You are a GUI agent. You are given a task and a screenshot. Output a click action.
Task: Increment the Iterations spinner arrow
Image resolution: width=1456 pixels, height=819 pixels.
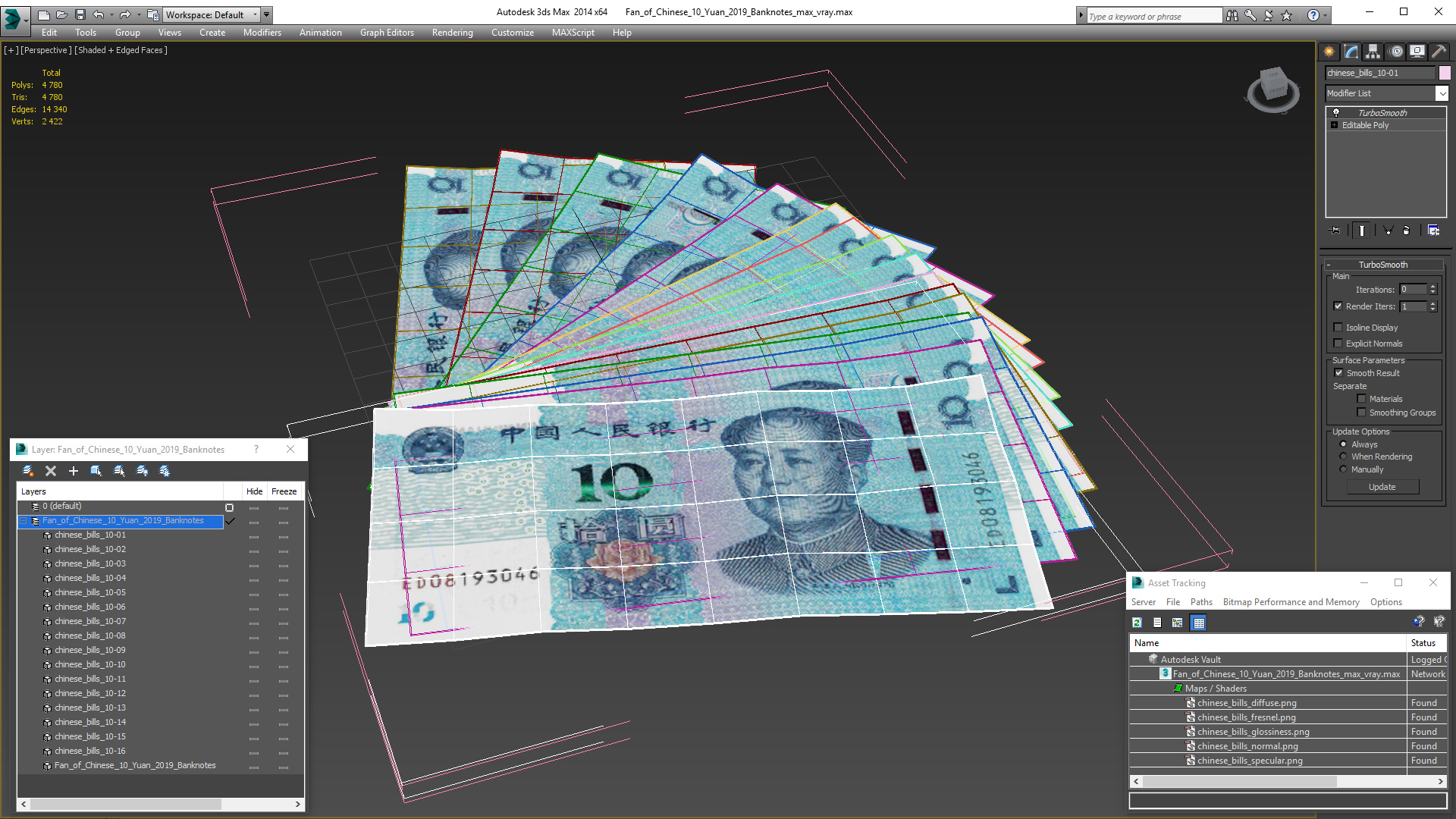pyautogui.click(x=1432, y=287)
